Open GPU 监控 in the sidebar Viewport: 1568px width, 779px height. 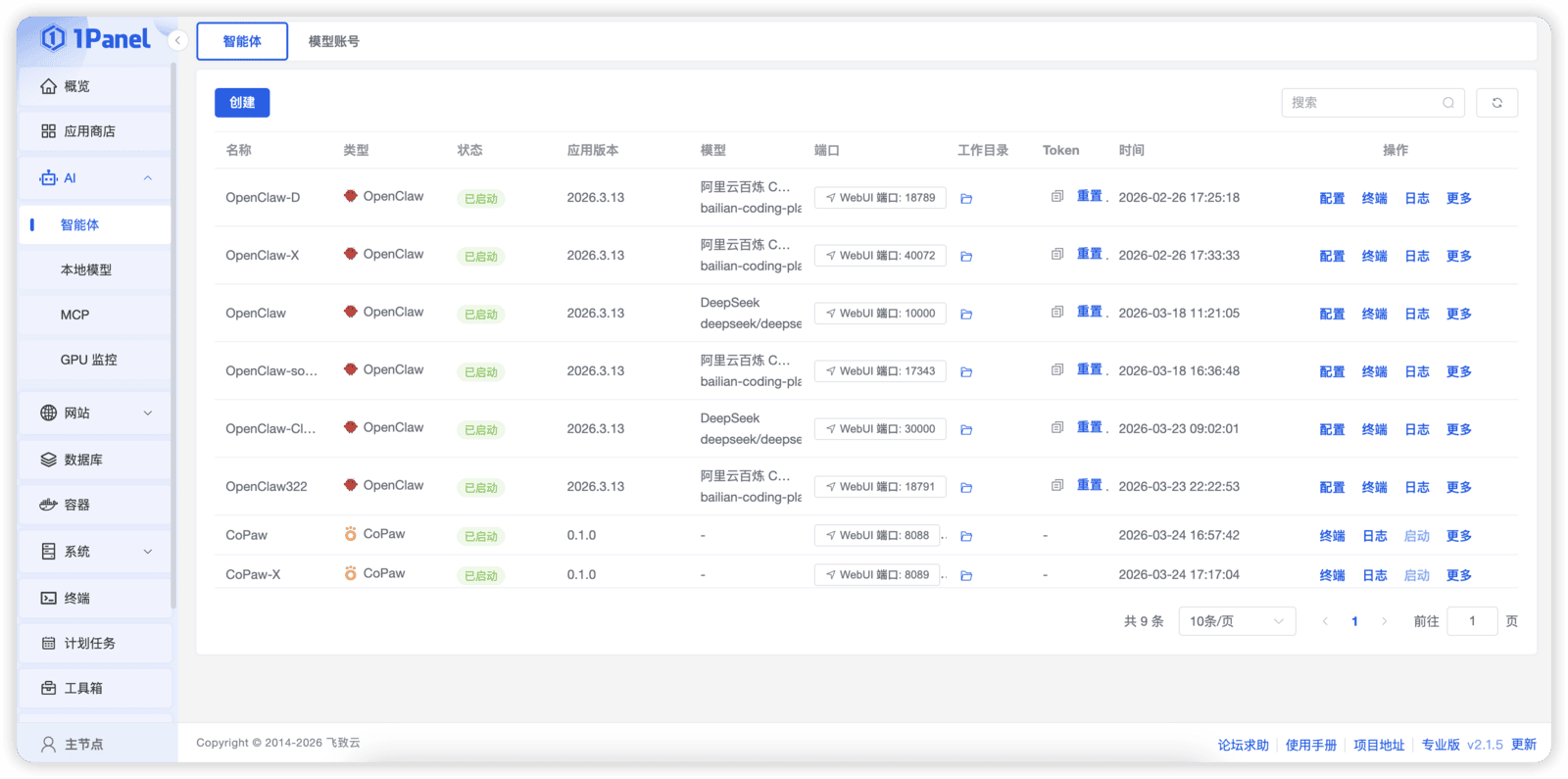coord(95,360)
